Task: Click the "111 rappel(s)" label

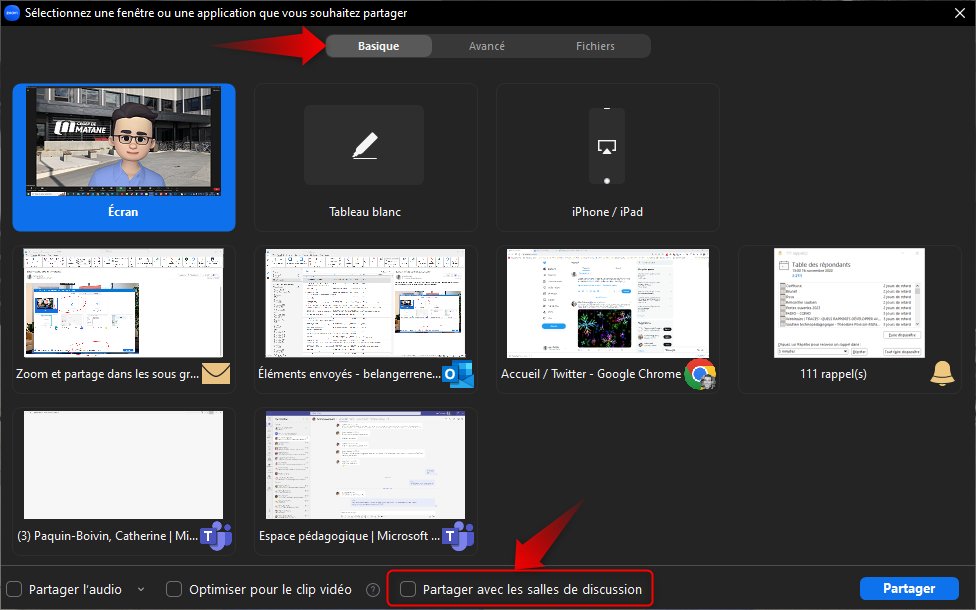Action: 833,374
